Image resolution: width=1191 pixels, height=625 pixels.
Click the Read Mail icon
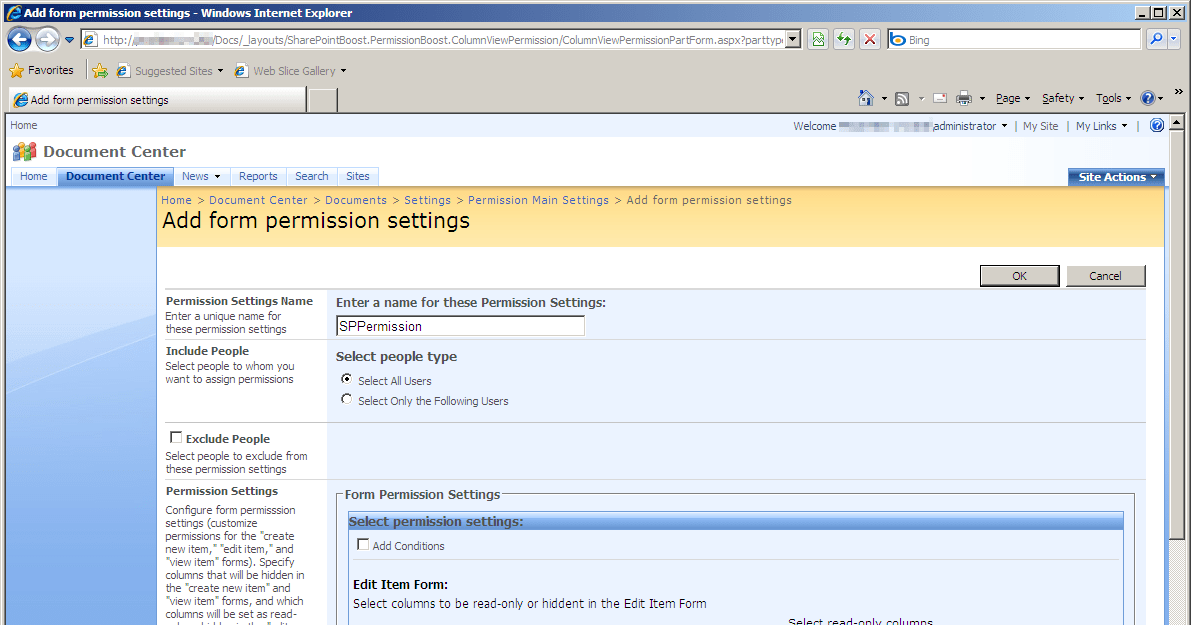click(x=939, y=98)
